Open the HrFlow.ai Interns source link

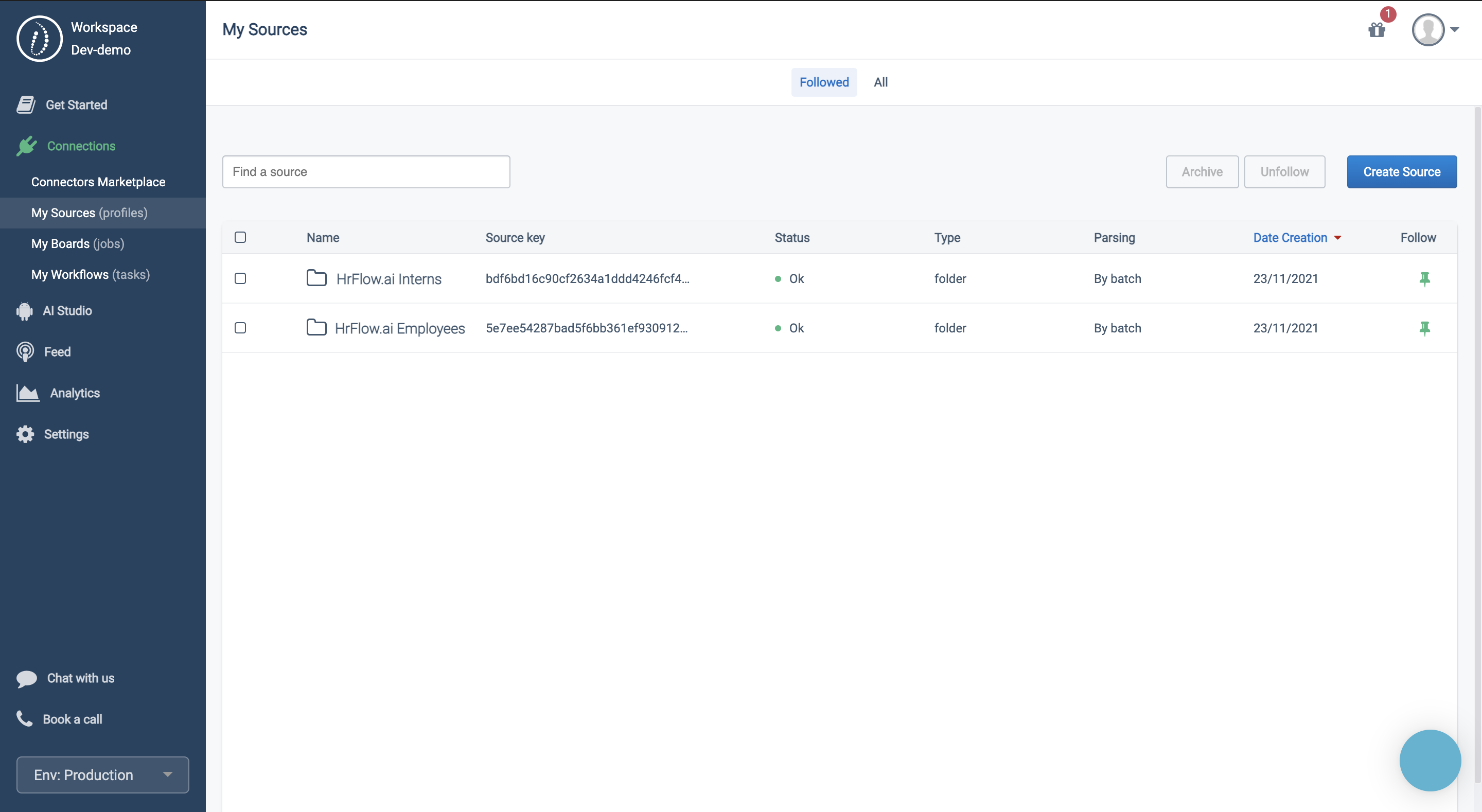[389, 279]
